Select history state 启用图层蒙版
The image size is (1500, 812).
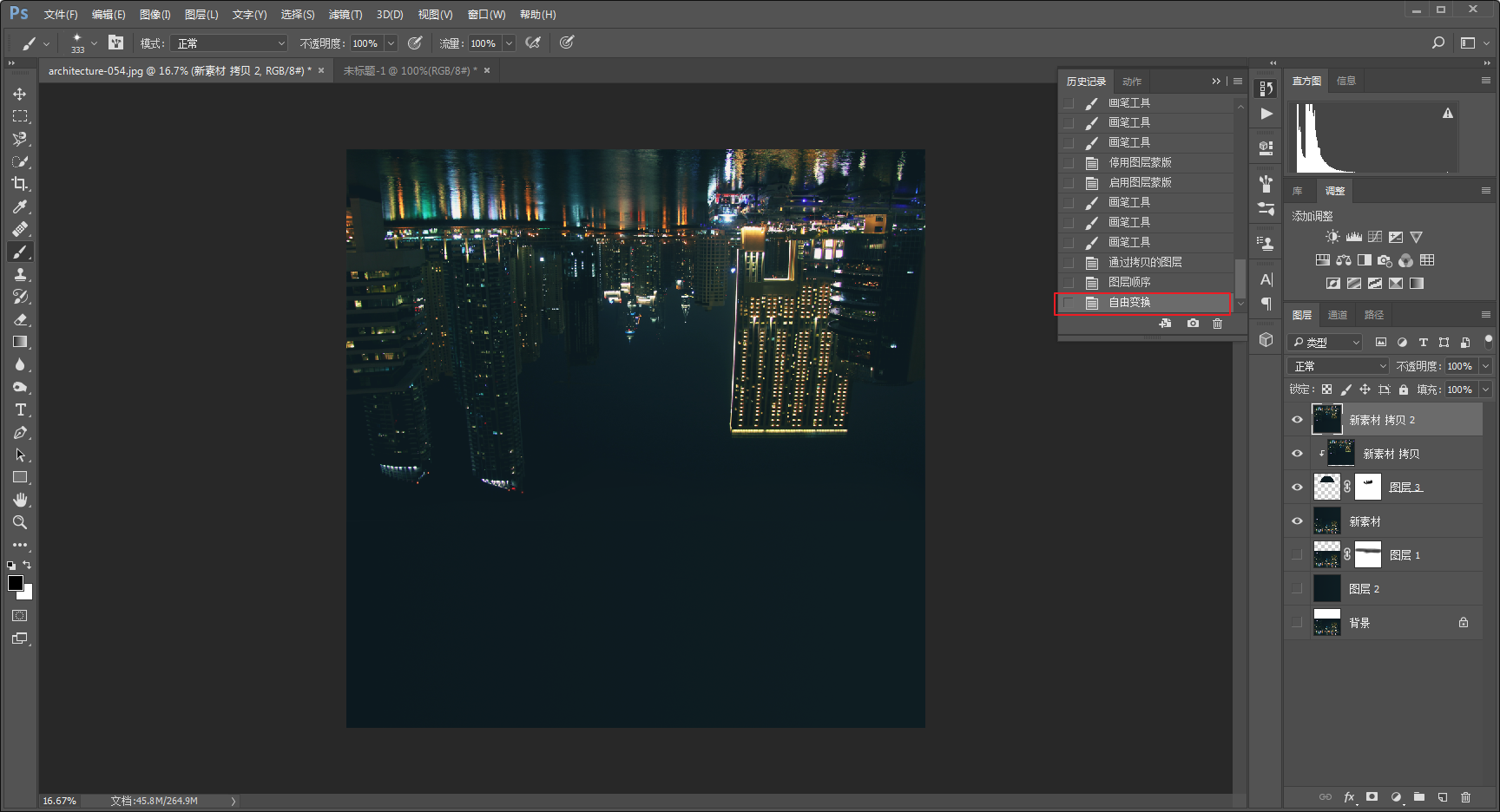(1147, 182)
